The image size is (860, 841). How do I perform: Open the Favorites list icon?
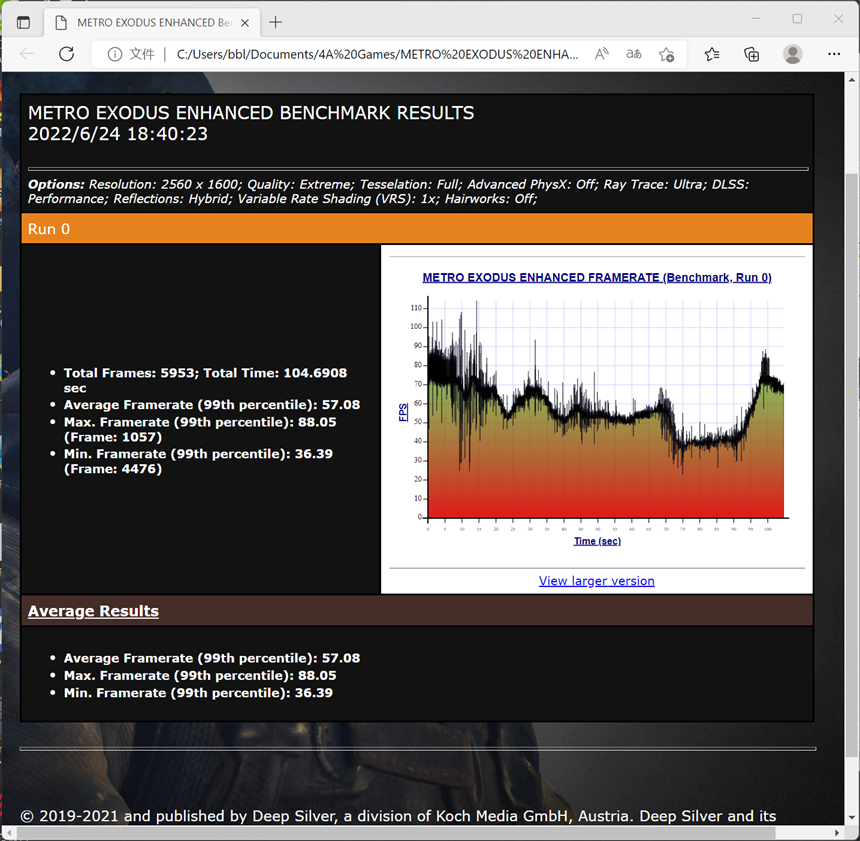click(712, 54)
